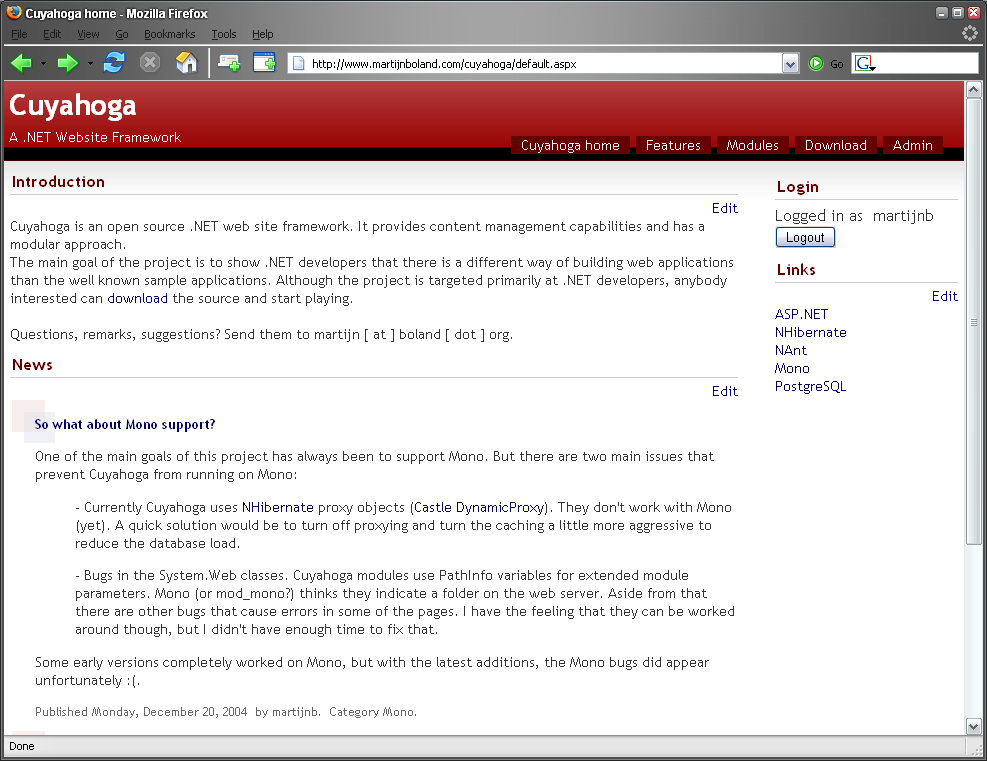Screen dimensions: 987x761
Task: Open the ASP.NET link
Action: (x=801, y=314)
